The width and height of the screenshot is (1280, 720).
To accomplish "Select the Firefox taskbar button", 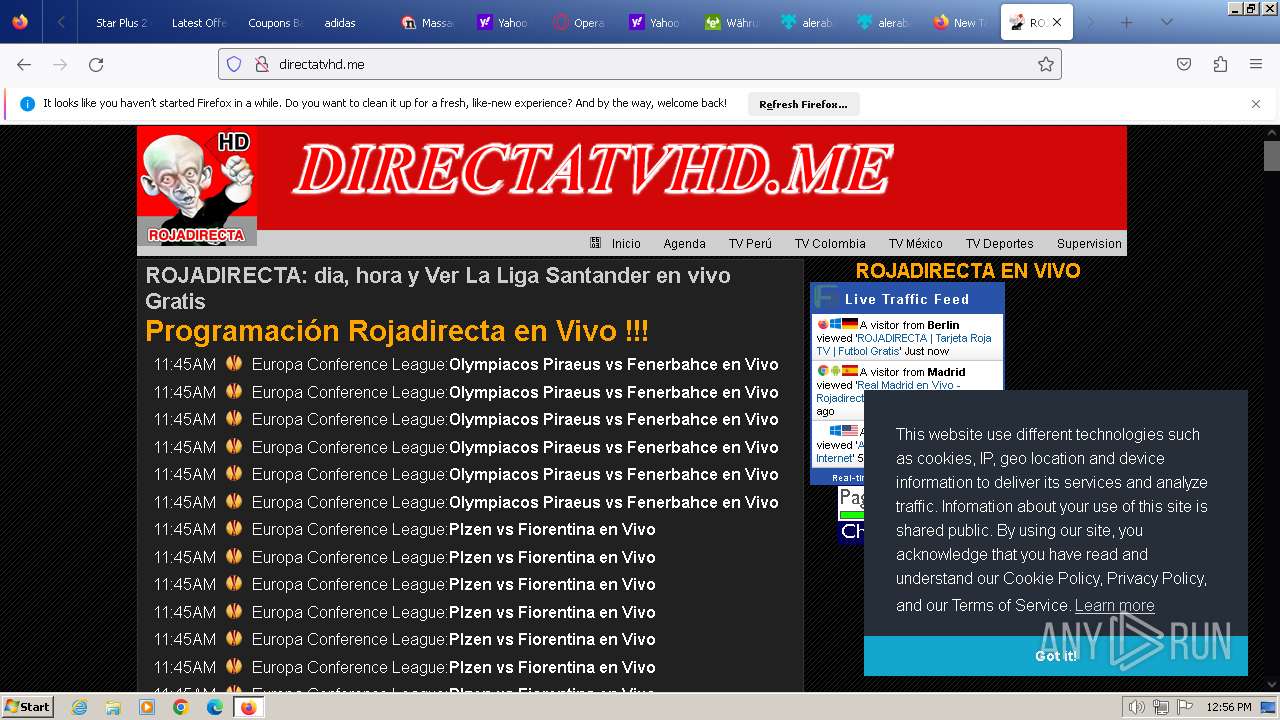I will [249, 707].
